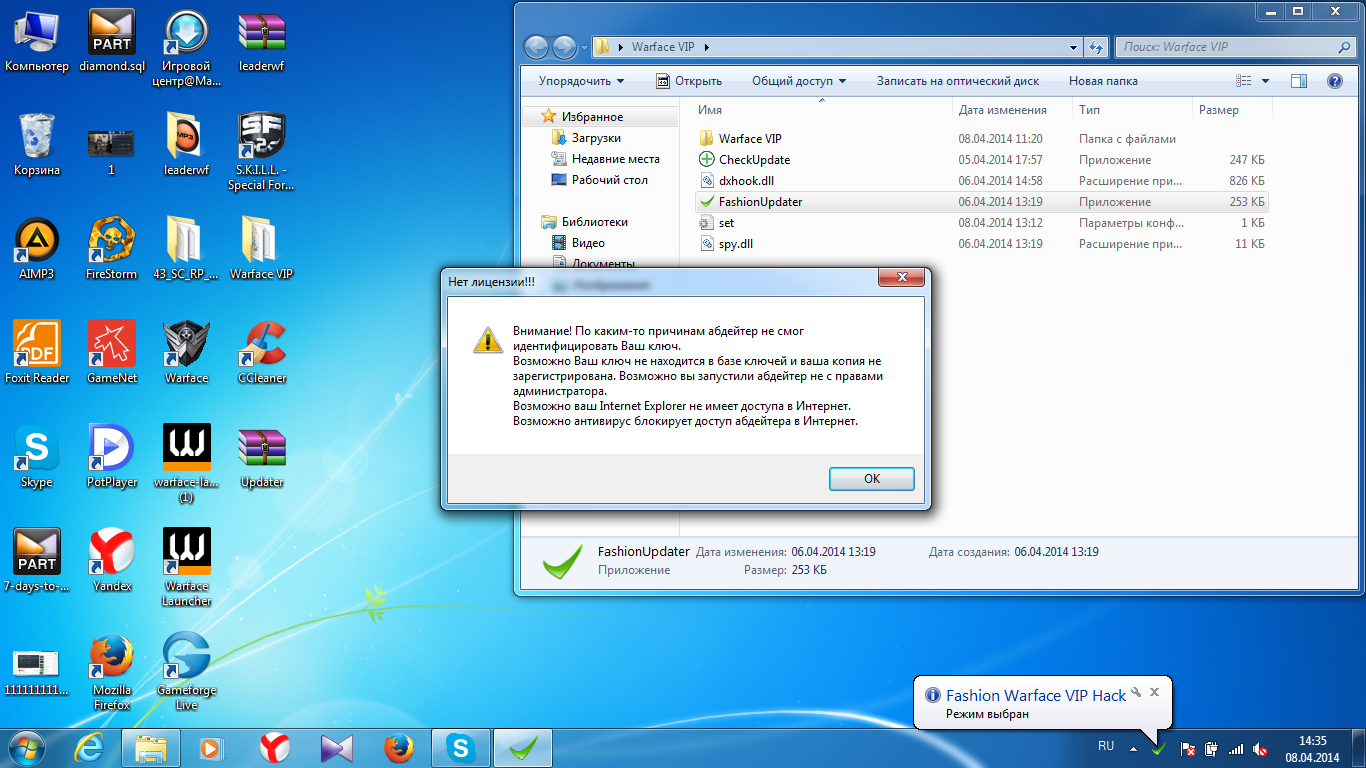Open 7-days-to desktop file
1366x768 pixels.
[x=37, y=561]
